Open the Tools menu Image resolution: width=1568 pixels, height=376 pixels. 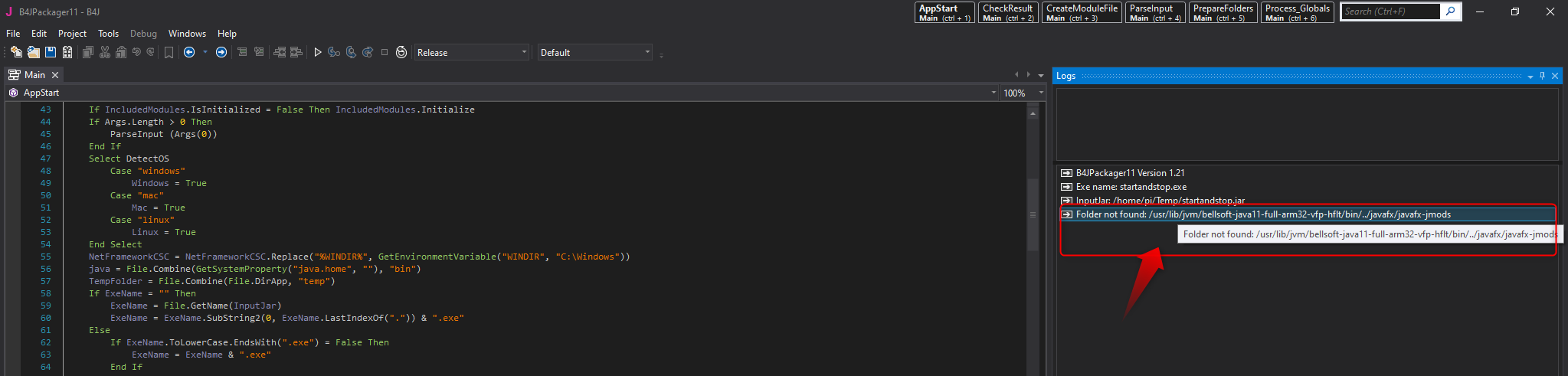[x=108, y=34]
